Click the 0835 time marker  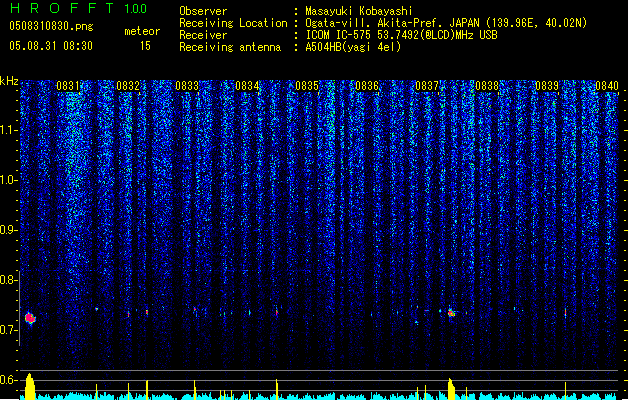307,86
